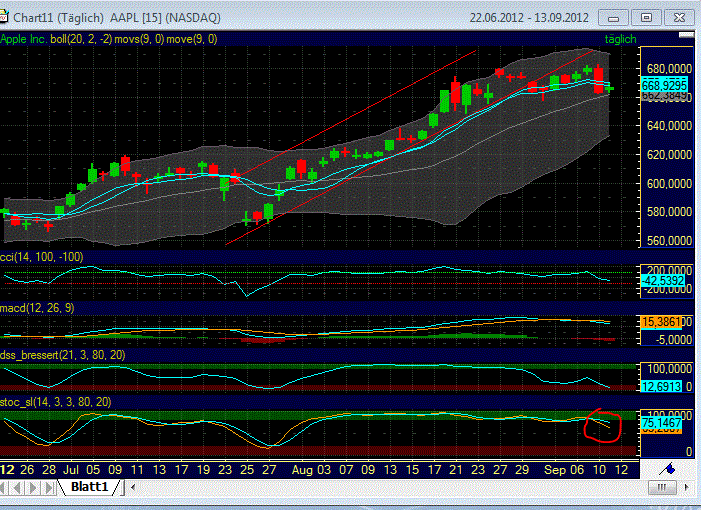
Task: Click the 'Sep' label on date axis
Action: coord(553,470)
